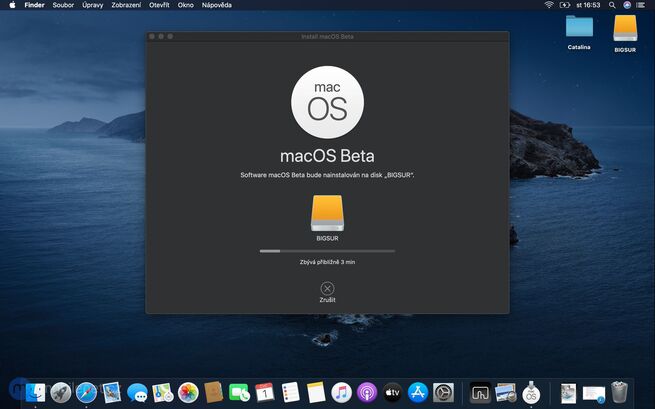
Task: Open the Zobrazení menu
Action: pos(126,5)
